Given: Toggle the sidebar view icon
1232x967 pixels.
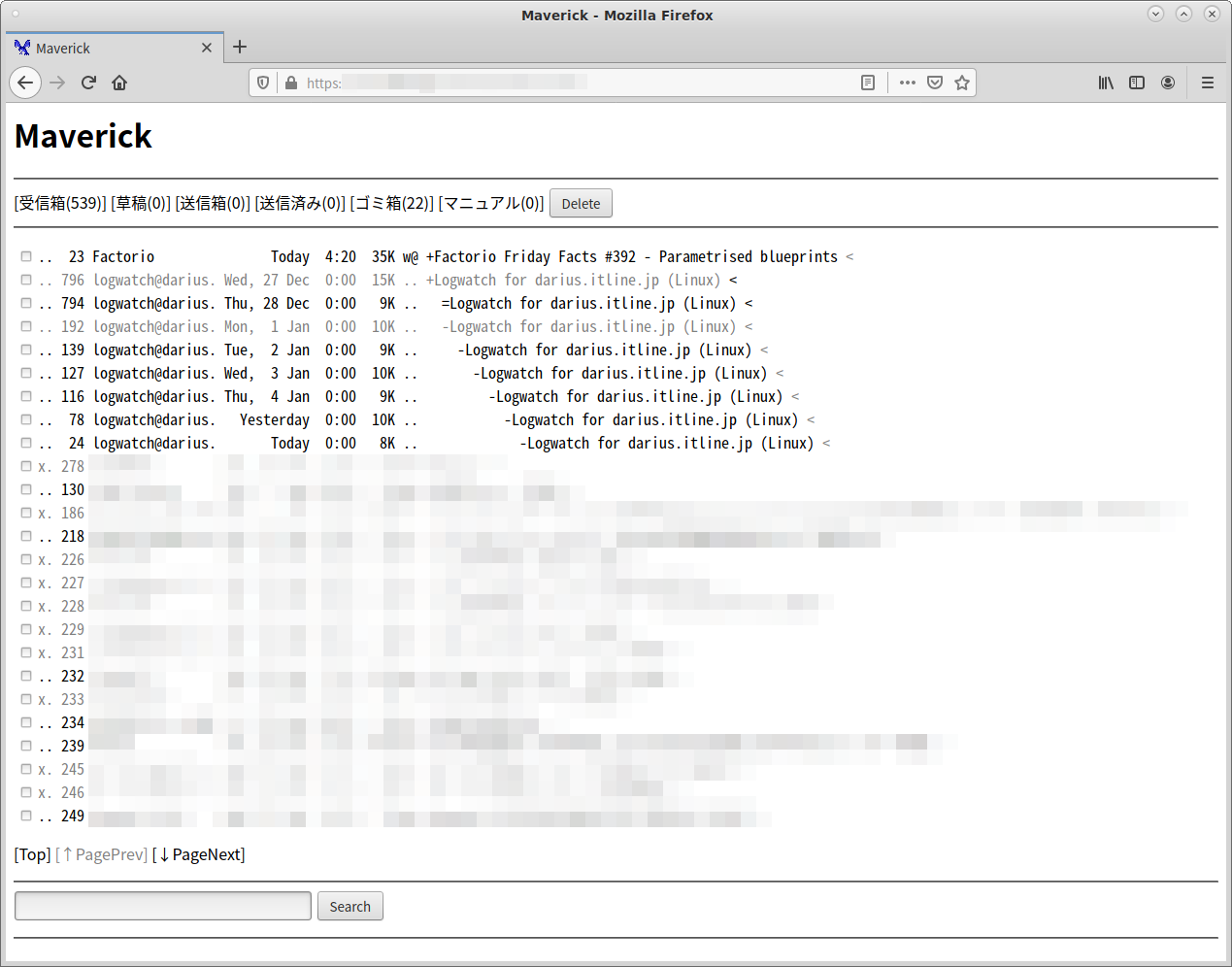Looking at the screenshot, I should (x=1137, y=83).
